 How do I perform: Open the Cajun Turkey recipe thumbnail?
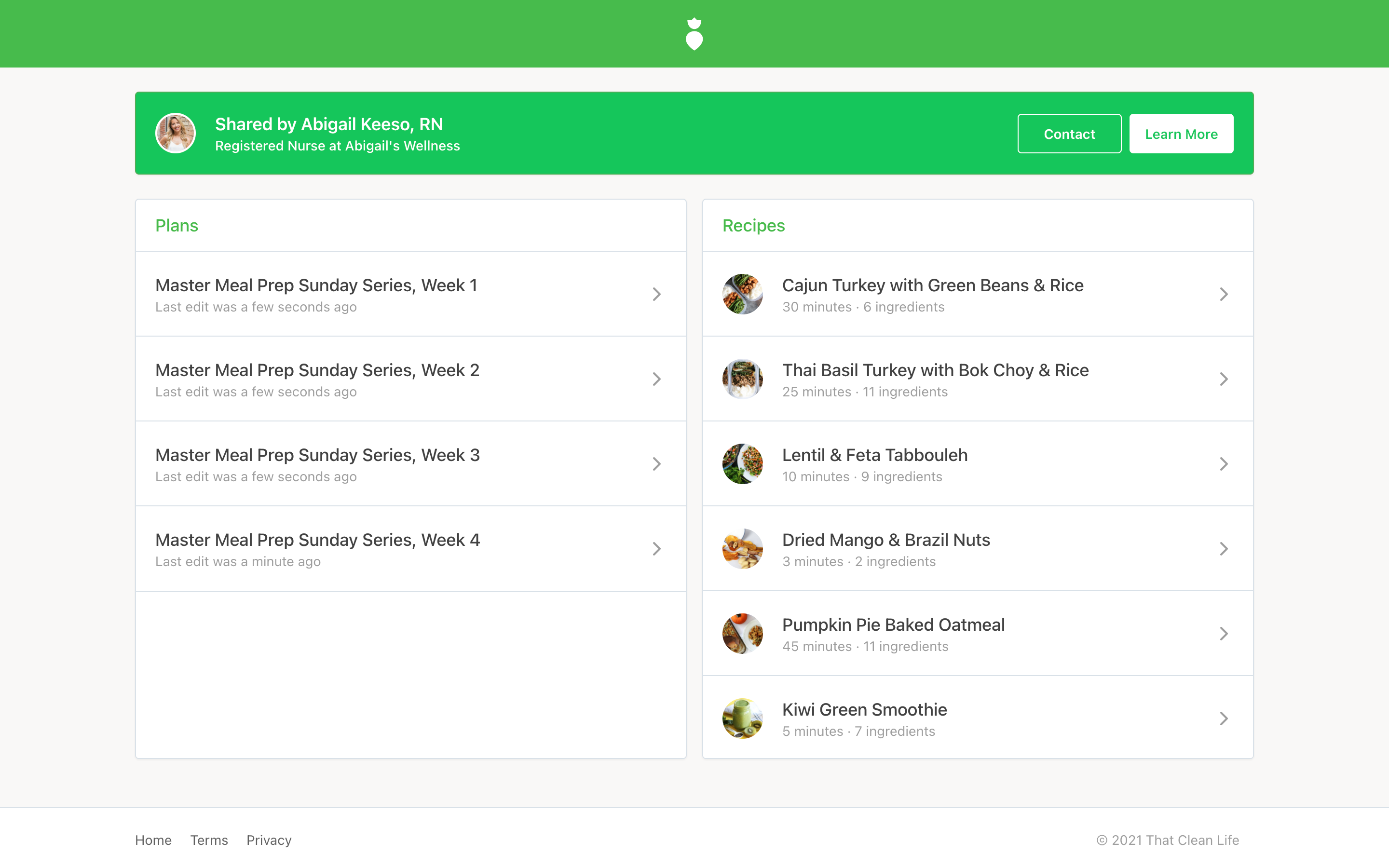(x=742, y=294)
